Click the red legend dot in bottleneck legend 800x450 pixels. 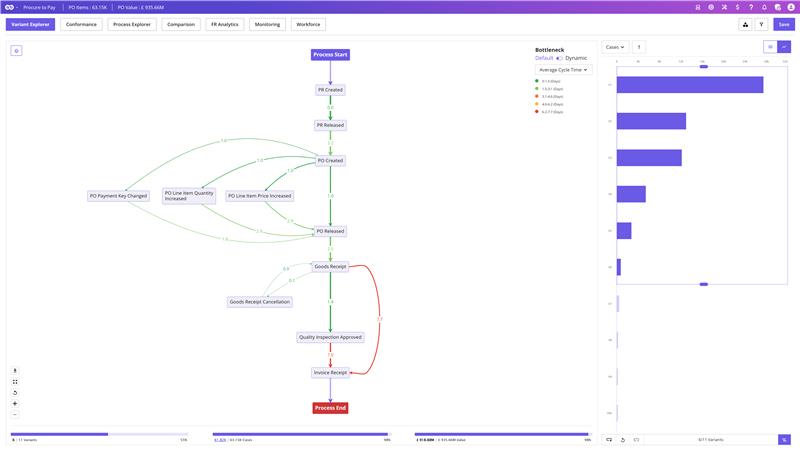[x=537, y=111]
